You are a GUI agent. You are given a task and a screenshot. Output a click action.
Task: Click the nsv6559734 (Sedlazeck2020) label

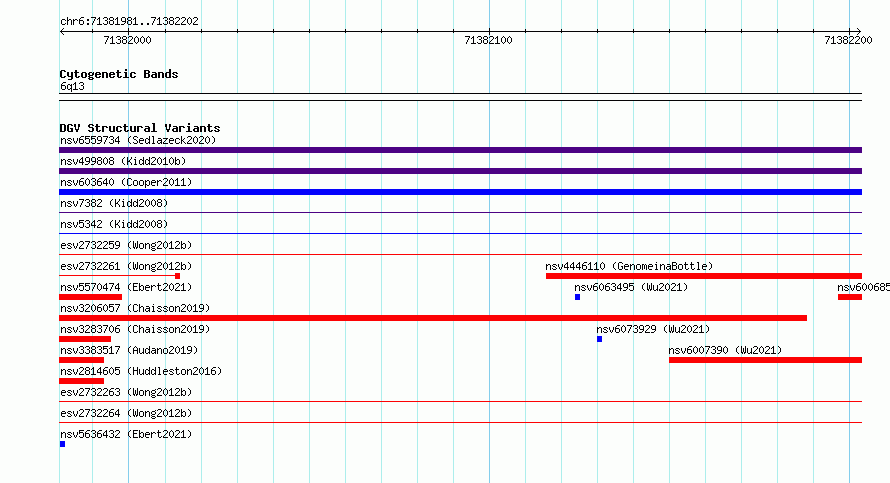click(x=138, y=140)
